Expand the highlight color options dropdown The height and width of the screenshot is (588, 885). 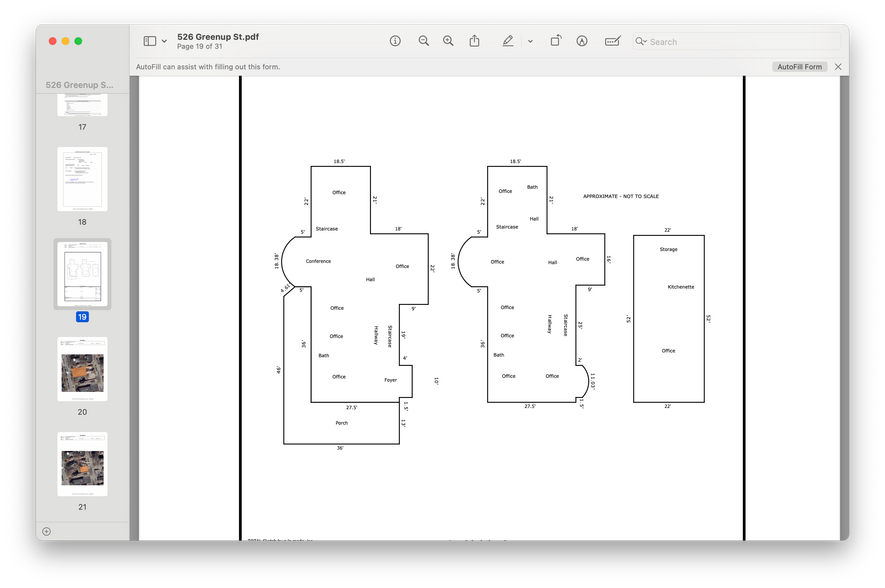530,41
